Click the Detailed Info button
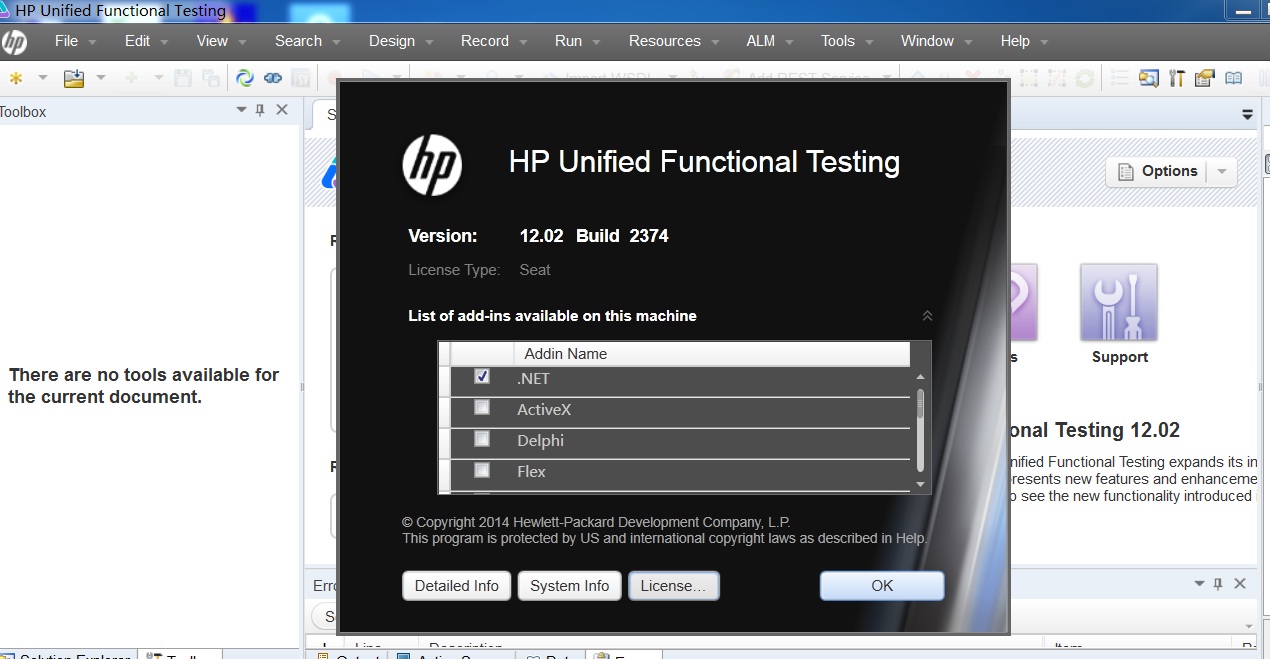Viewport: 1270px width, 659px height. pos(456,586)
